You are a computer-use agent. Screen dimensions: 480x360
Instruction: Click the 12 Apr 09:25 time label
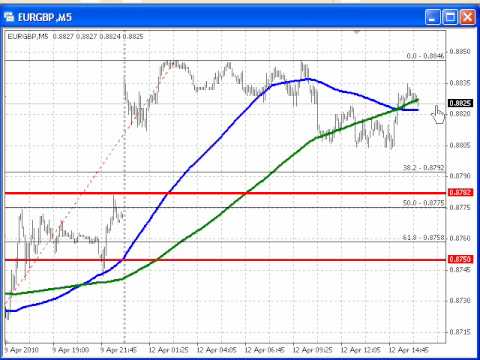[x=312, y=350]
